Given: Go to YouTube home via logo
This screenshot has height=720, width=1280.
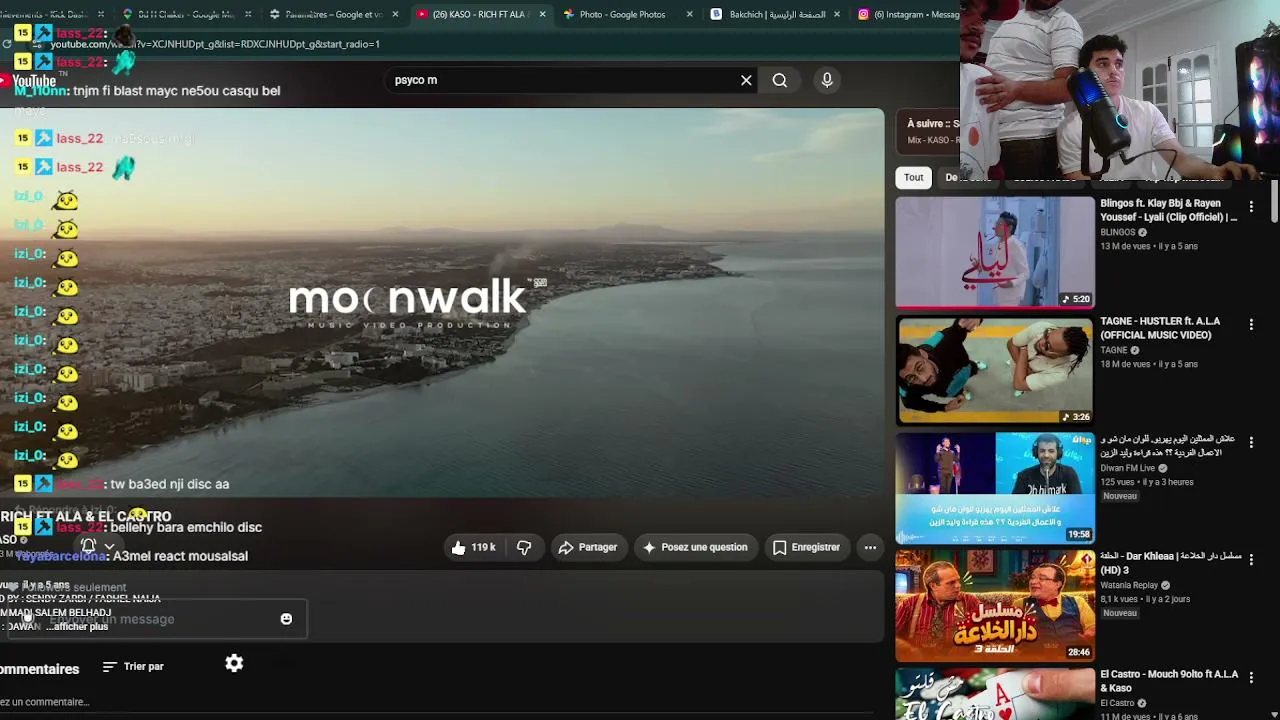Looking at the screenshot, I should (x=28, y=80).
